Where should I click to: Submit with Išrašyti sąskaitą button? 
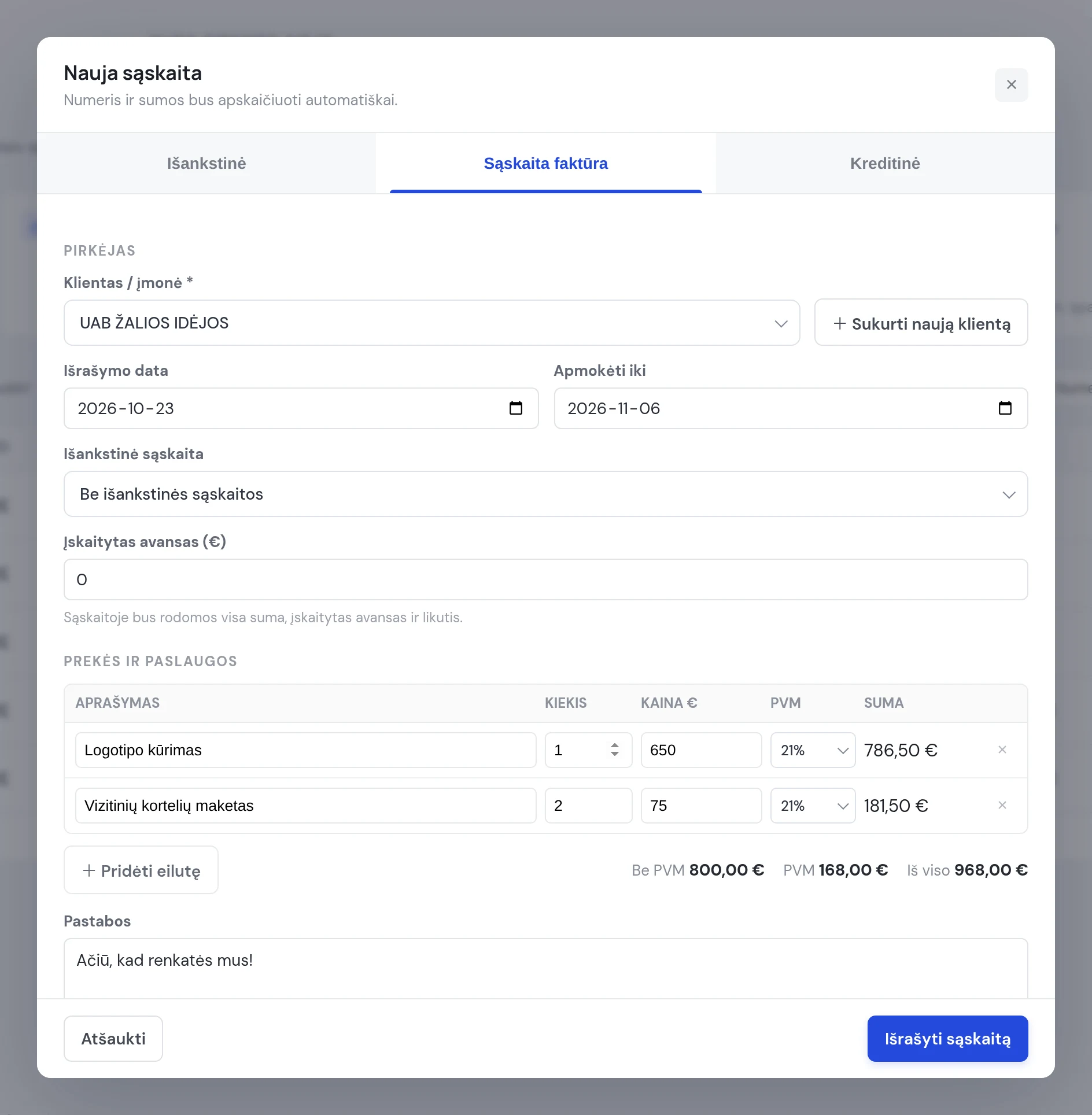(947, 1039)
